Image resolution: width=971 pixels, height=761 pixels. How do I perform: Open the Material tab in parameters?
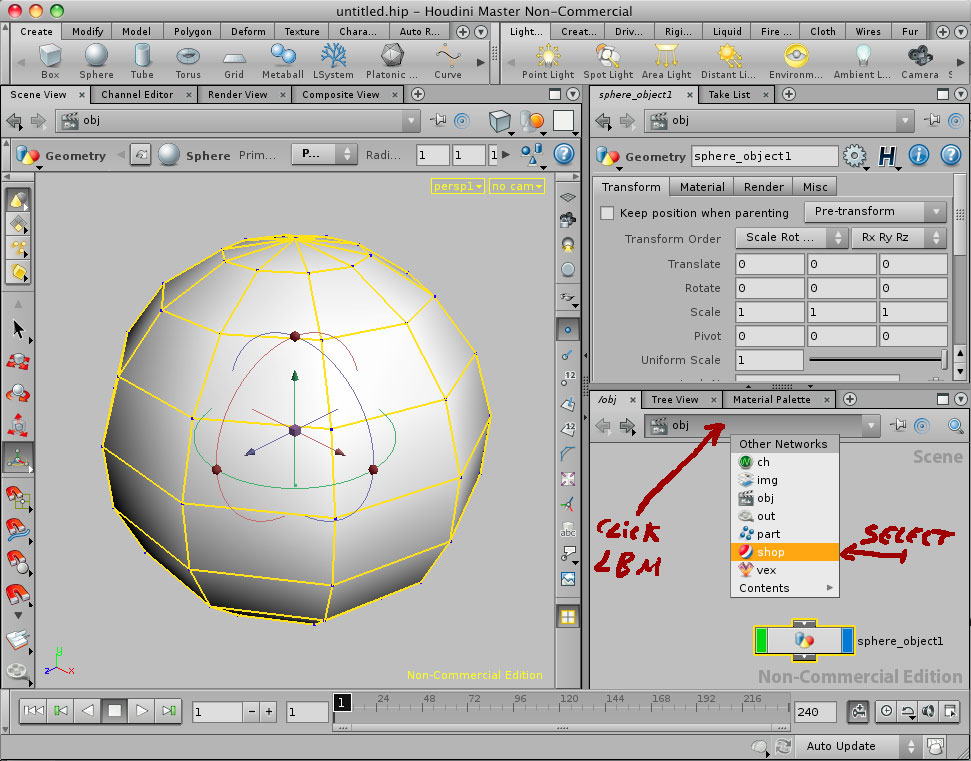pos(702,187)
